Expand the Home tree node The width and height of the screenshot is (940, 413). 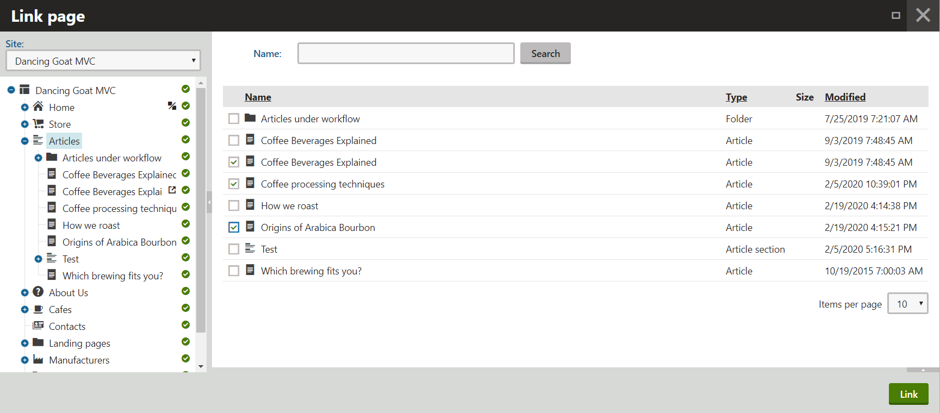coord(25,107)
